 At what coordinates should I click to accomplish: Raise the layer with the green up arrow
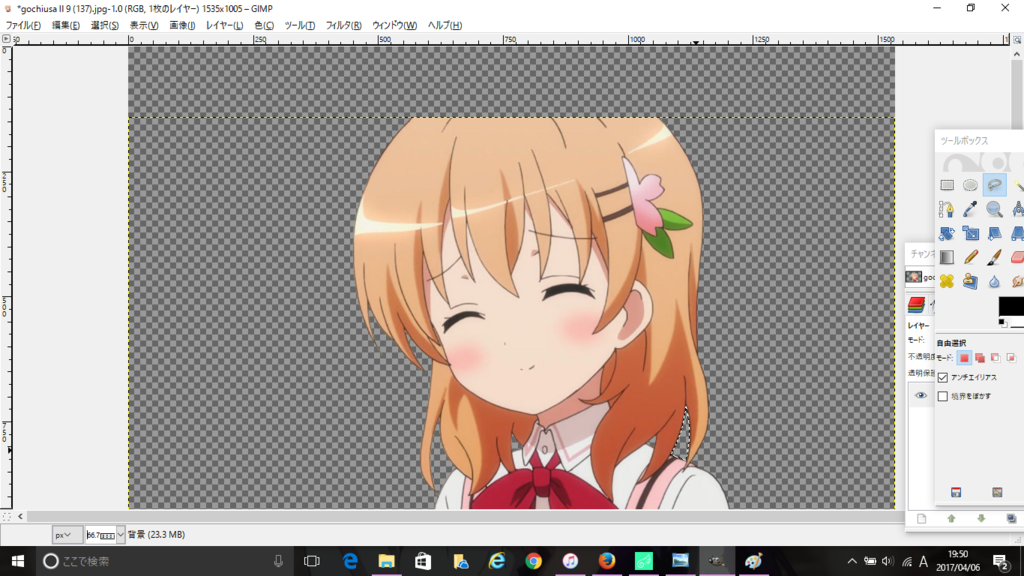(951, 517)
